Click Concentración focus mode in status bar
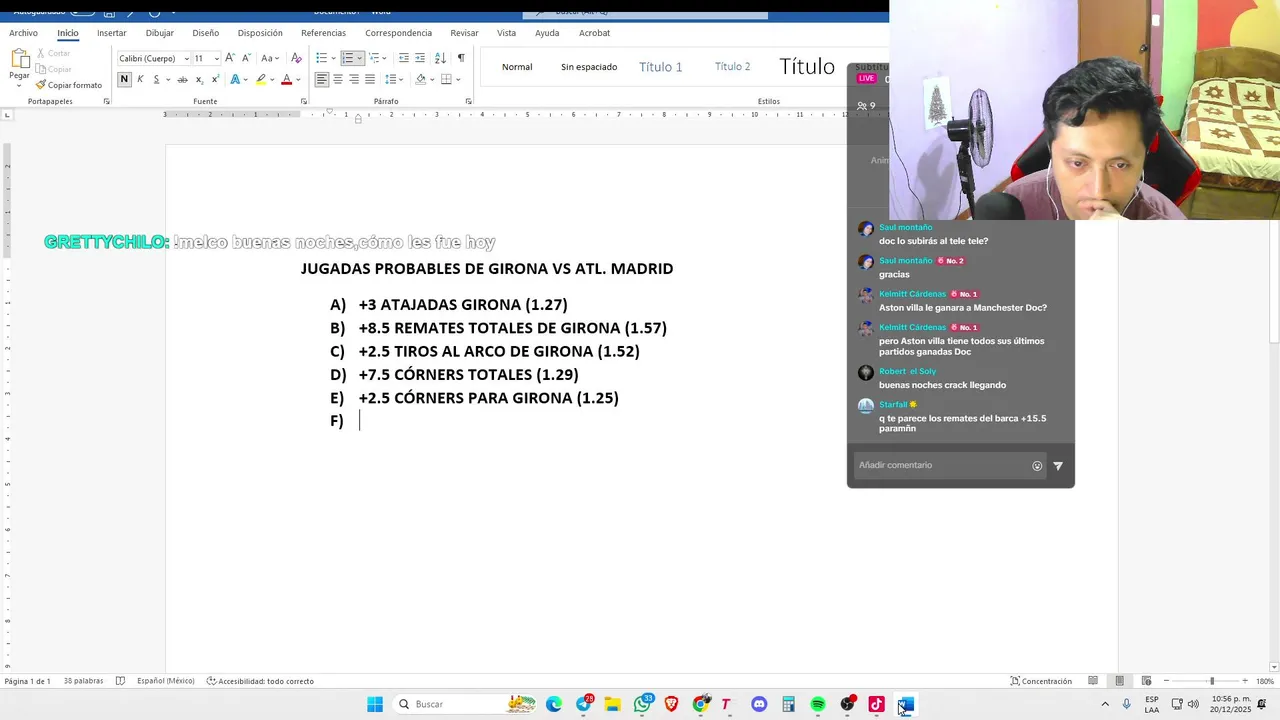 [x=1041, y=681]
